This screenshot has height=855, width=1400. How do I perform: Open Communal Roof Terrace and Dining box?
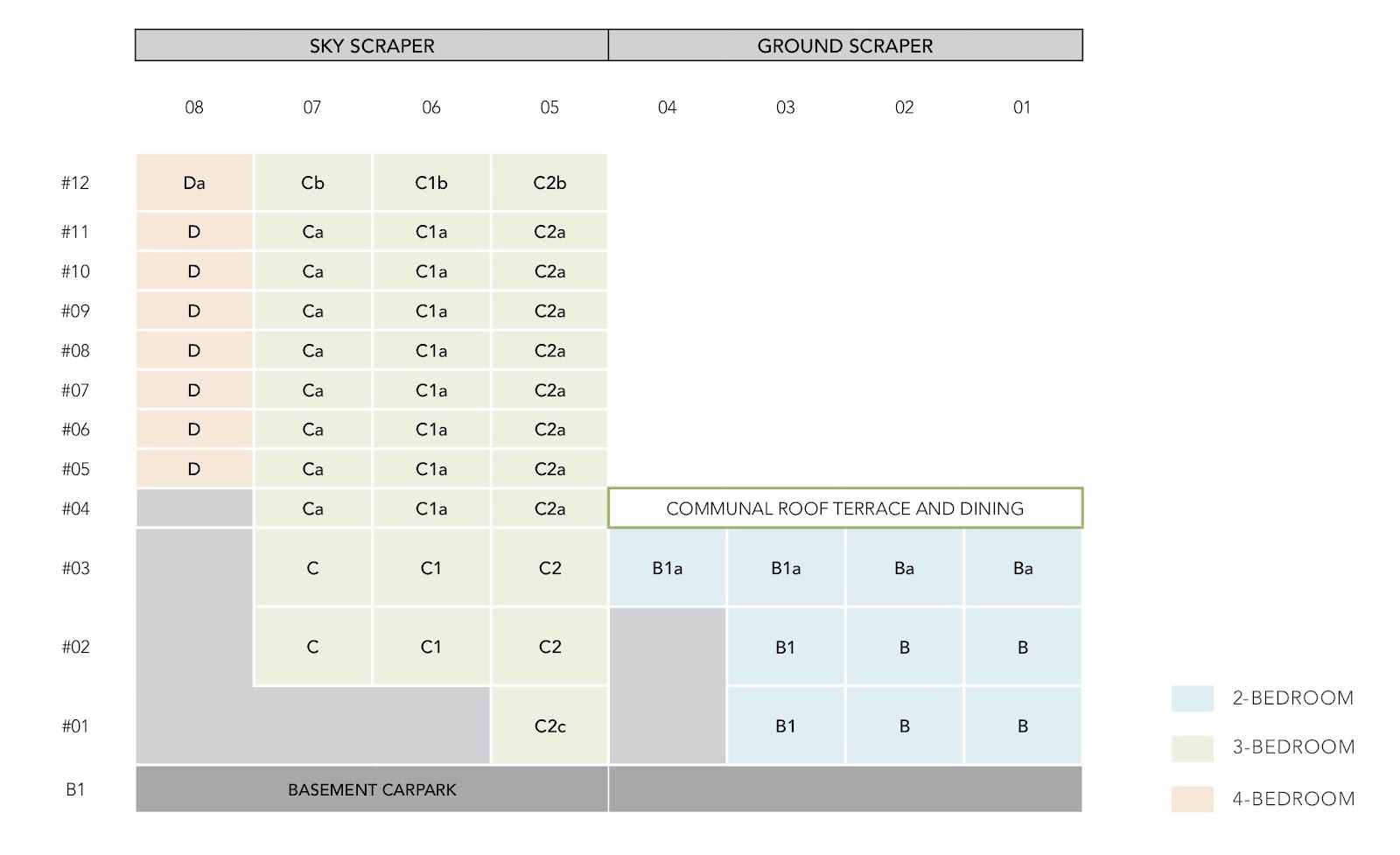(x=845, y=508)
